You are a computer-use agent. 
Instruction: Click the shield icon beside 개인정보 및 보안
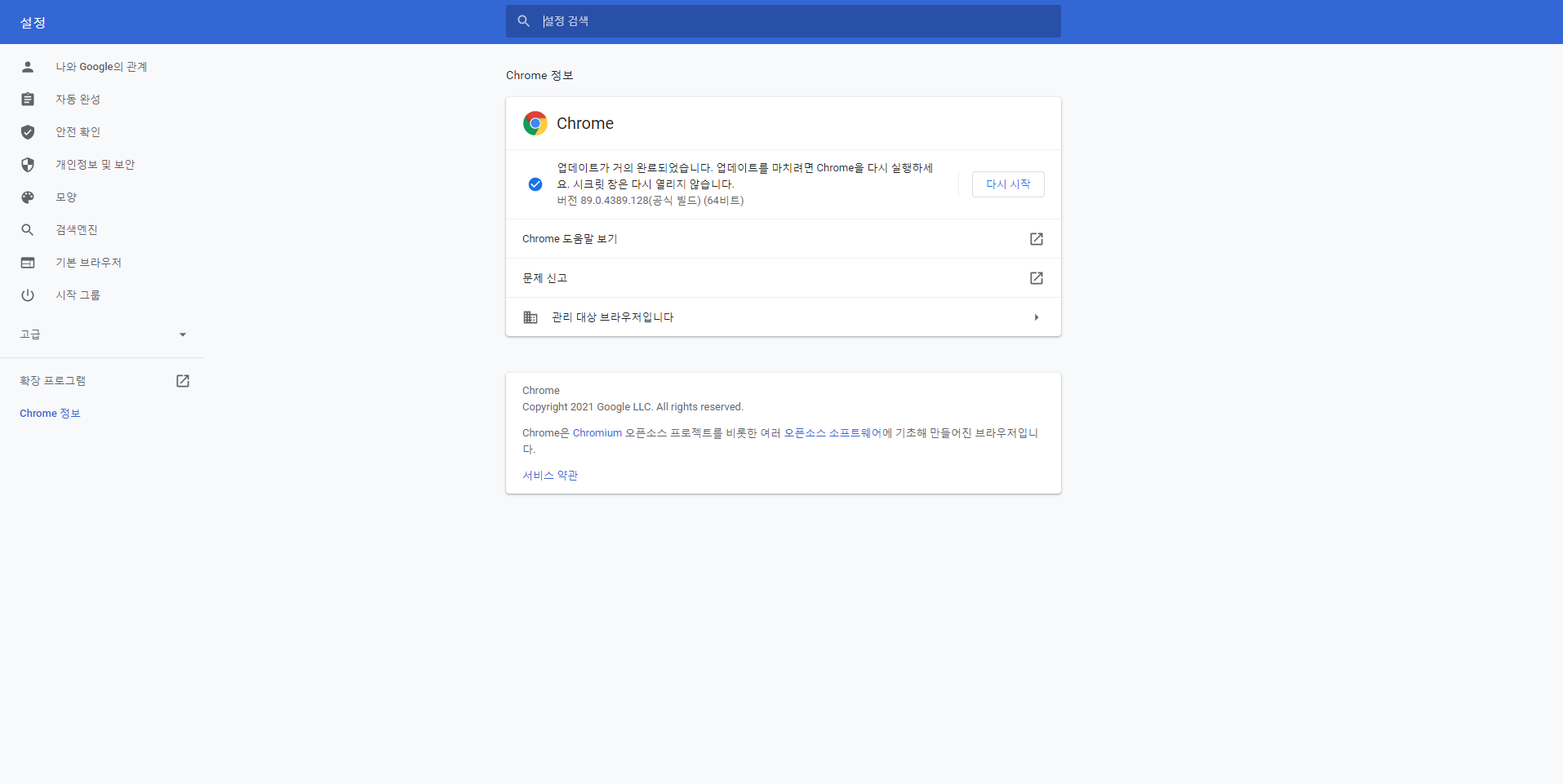tap(28, 165)
